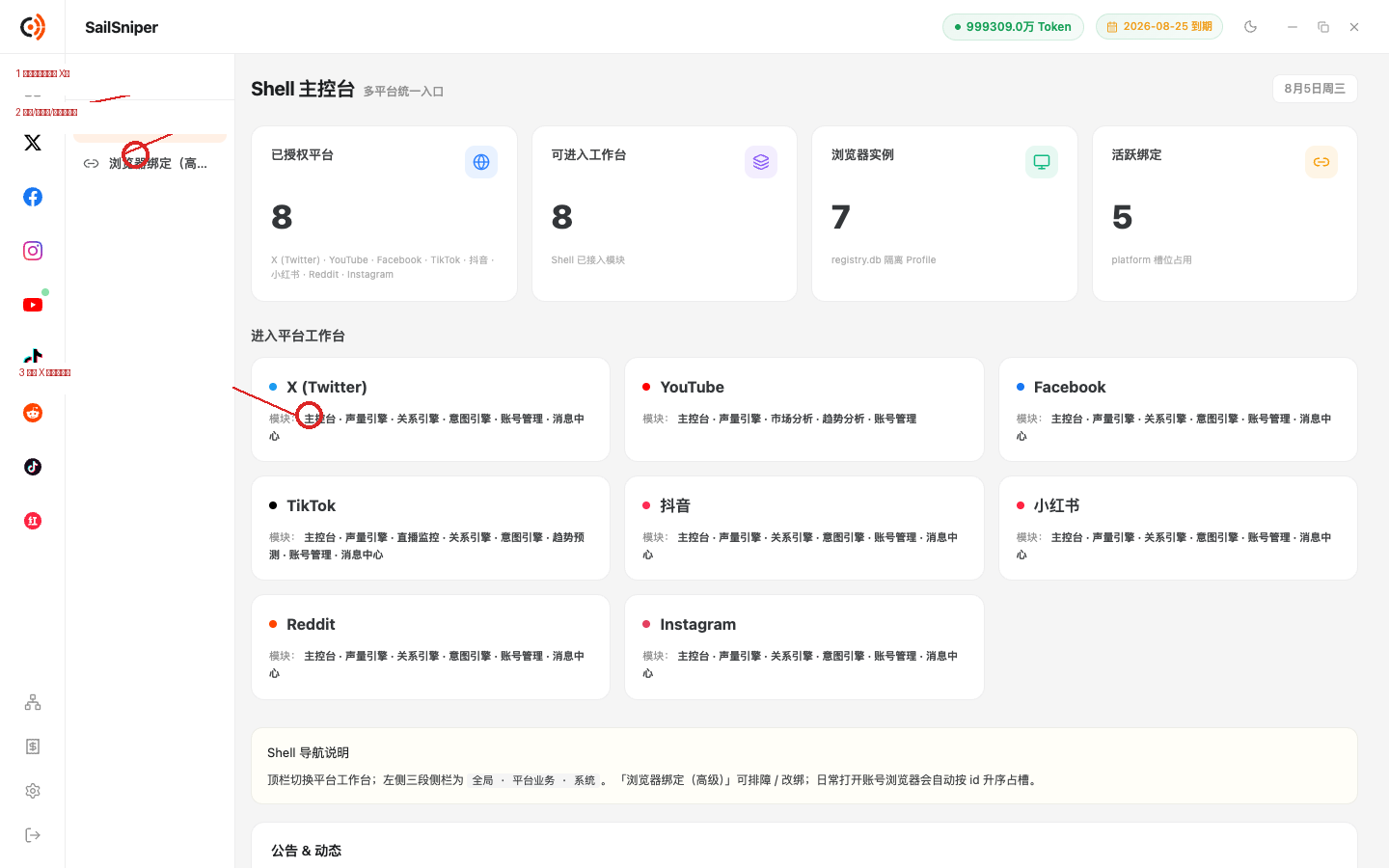Select the Instagram sidebar icon

pos(33,251)
